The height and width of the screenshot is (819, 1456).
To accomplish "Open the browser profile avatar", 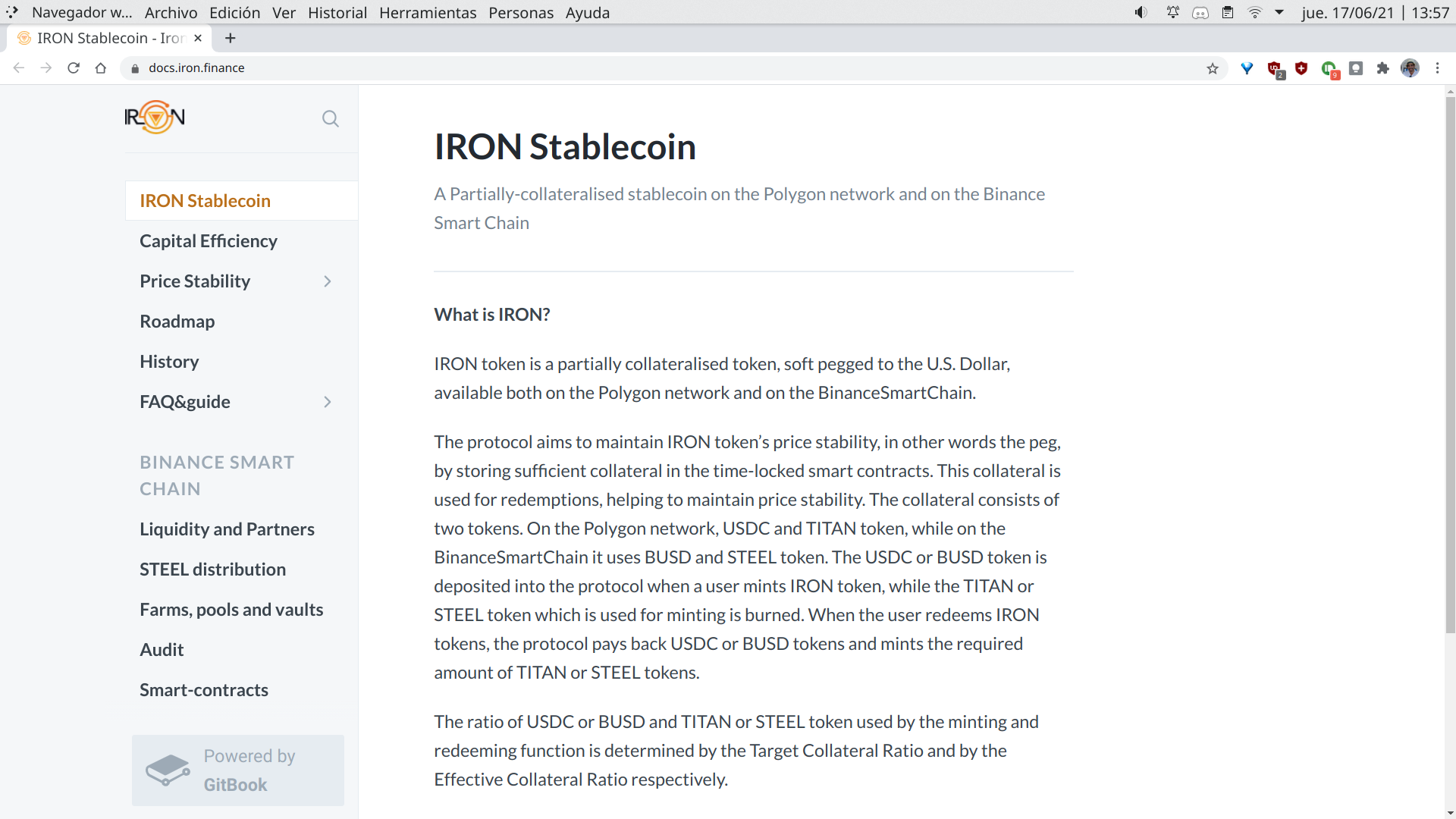I will tap(1410, 68).
